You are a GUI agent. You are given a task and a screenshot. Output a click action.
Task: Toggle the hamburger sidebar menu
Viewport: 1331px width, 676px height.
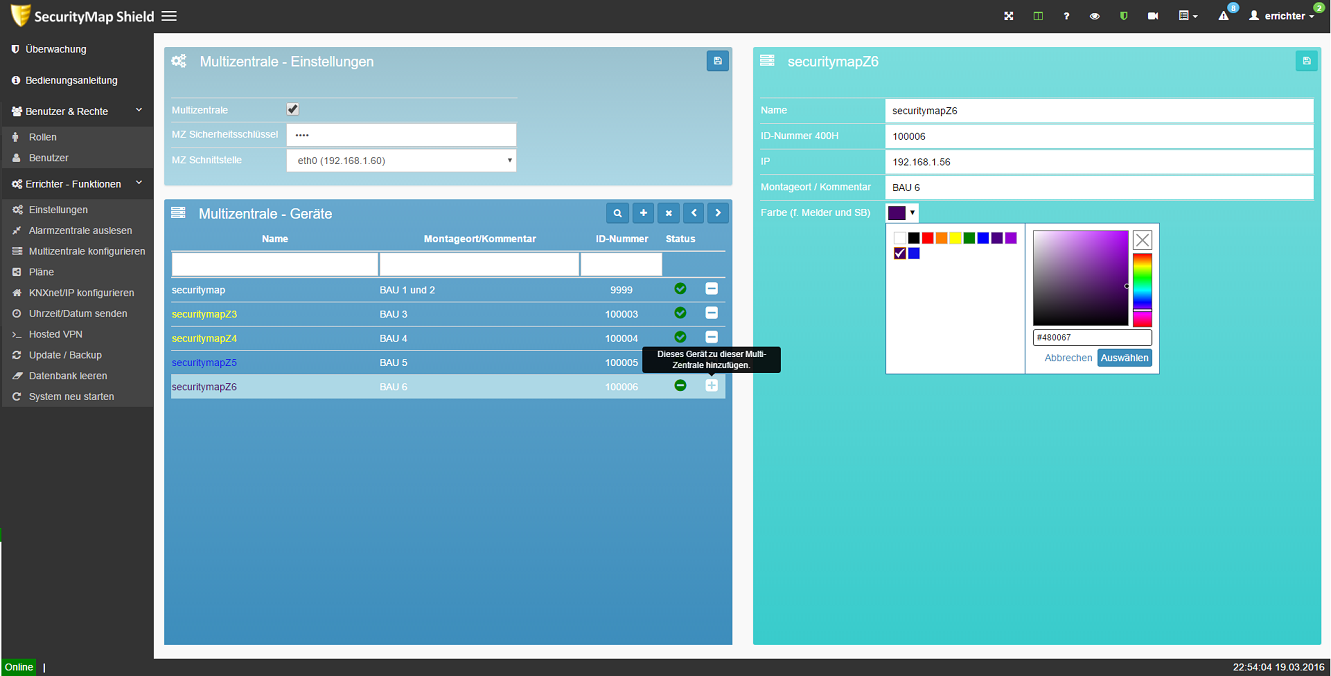[169, 16]
